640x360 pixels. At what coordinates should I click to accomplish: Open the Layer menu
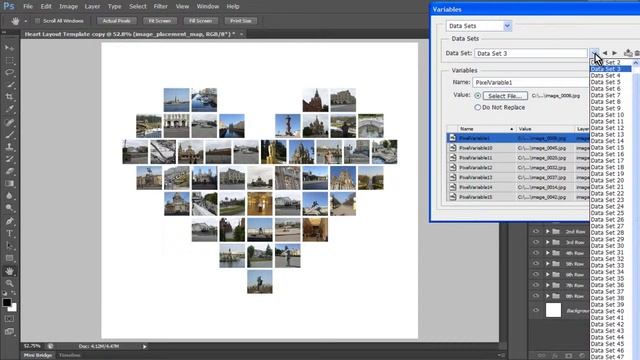[x=92, y=7]
